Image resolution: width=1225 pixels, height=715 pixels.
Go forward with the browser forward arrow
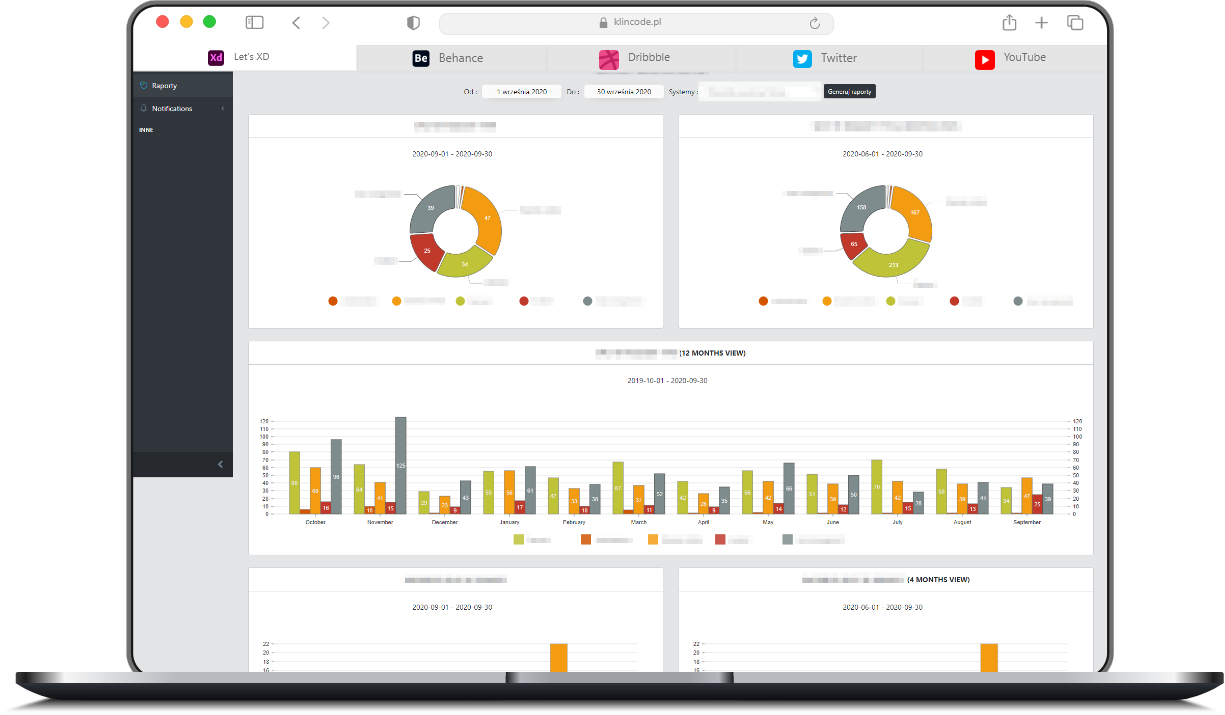326,22
